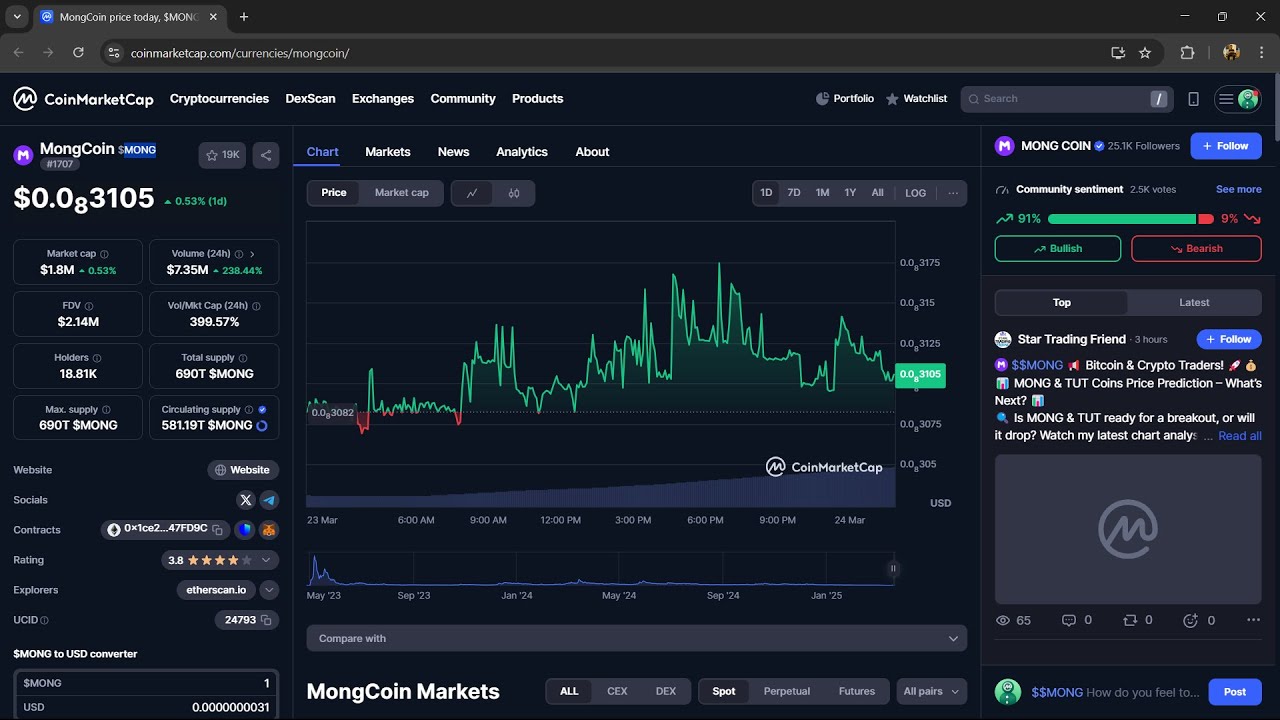This screenshot has width=1280, height=720.
Task: Switch community feed to Latest
Action: (1194, 303)
